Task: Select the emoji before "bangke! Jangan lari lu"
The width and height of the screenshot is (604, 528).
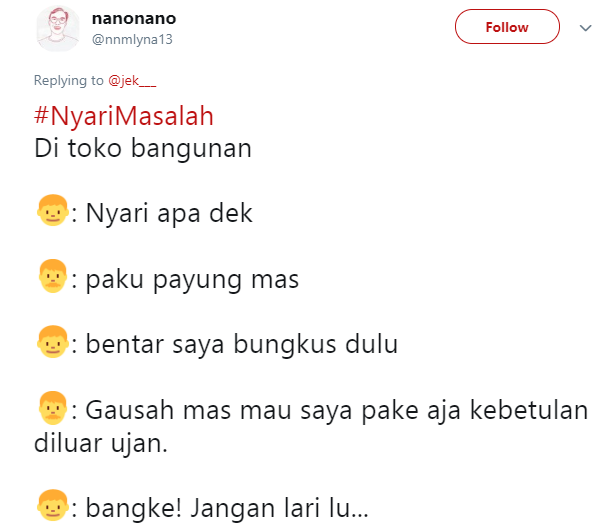Action: pos(50,506)
